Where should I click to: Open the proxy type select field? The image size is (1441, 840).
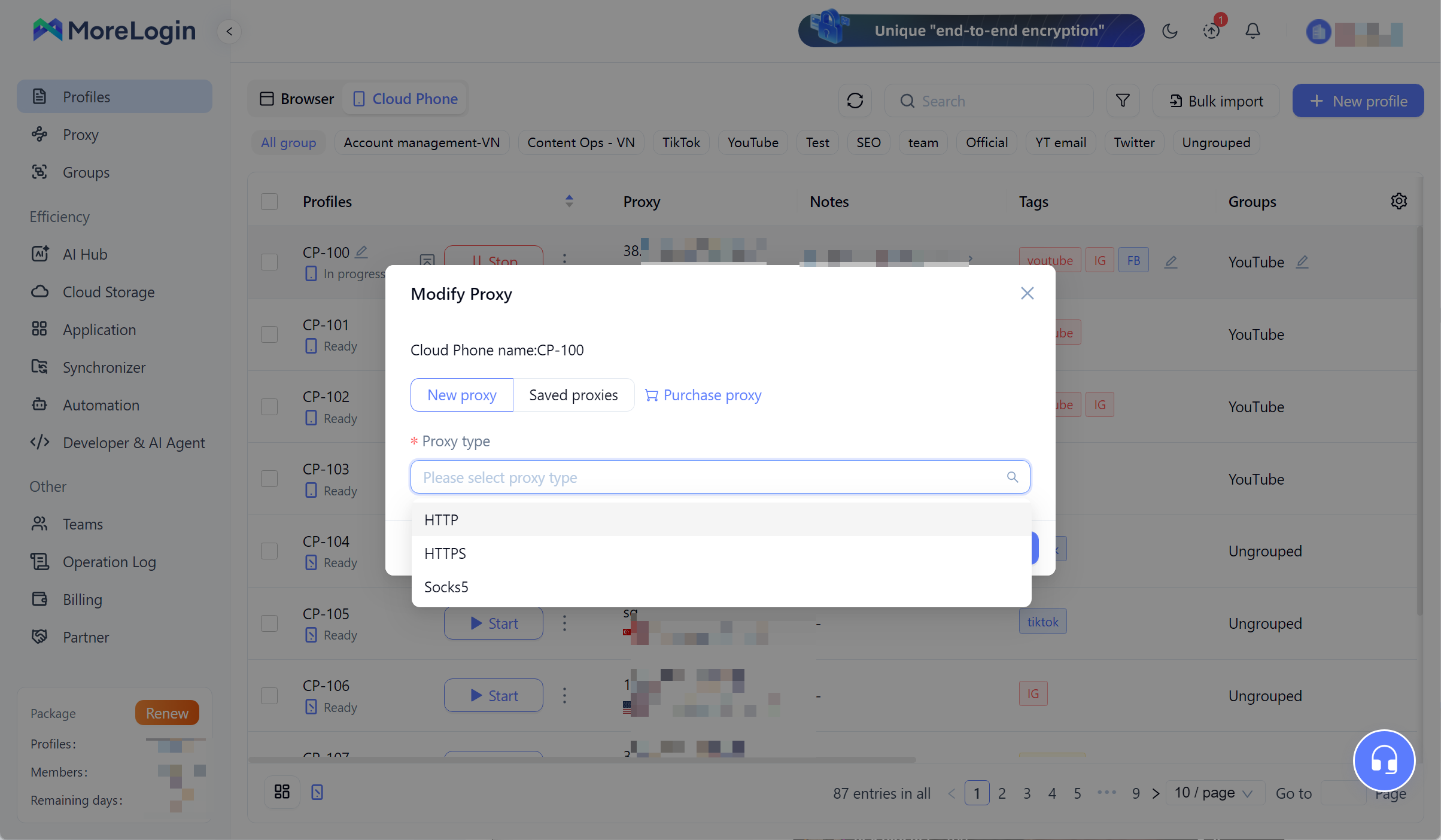[720, 477]
